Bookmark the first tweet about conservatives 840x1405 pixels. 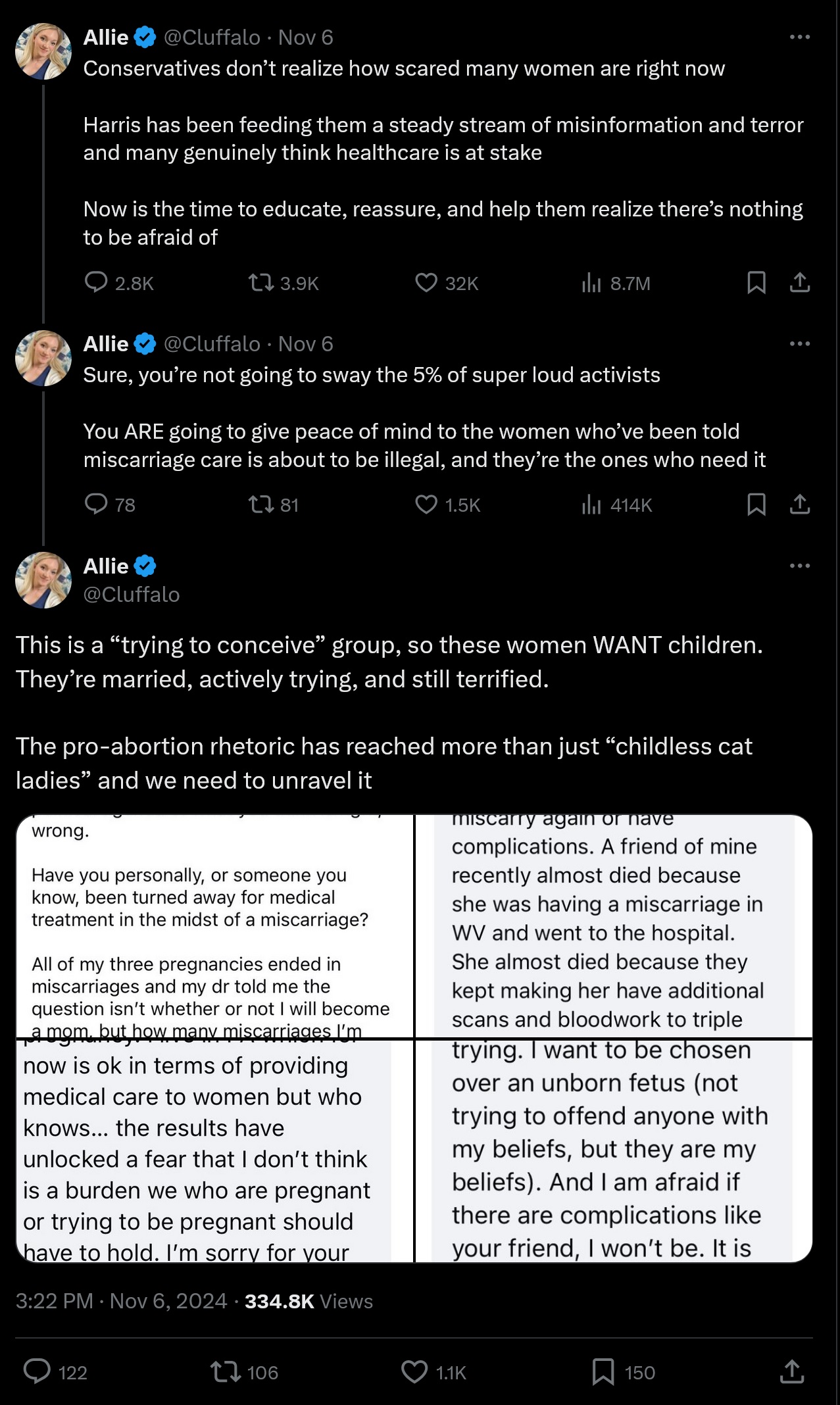[x=756, y=283]
